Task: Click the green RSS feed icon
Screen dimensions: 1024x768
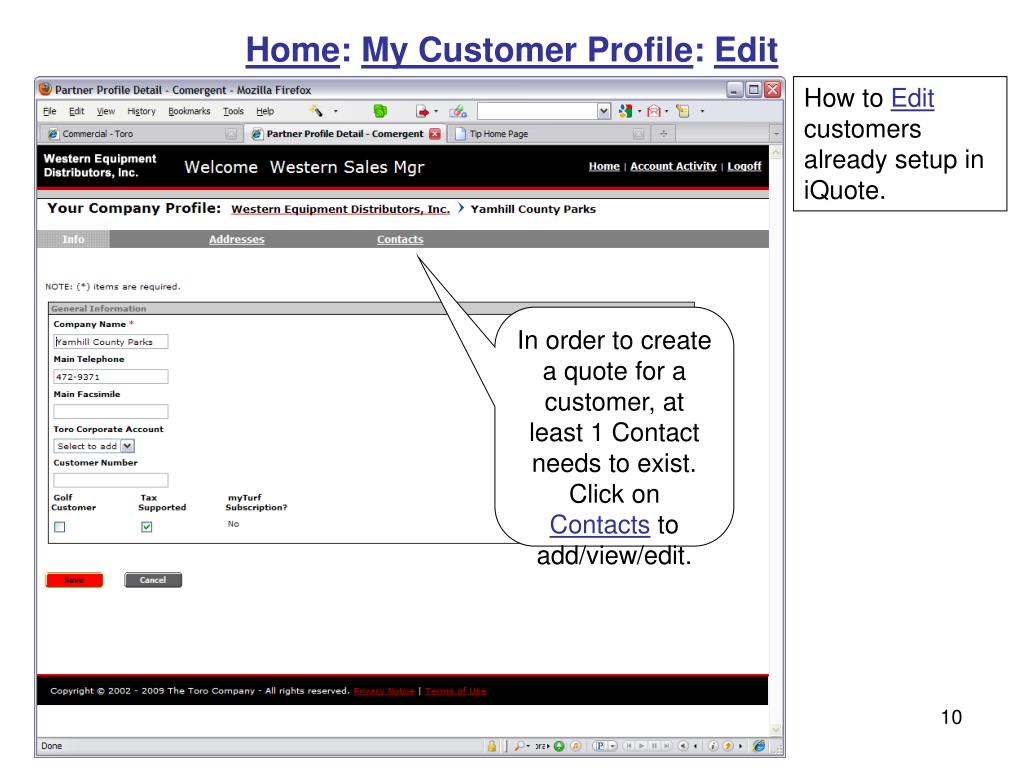Action: (x=380, y=111)
